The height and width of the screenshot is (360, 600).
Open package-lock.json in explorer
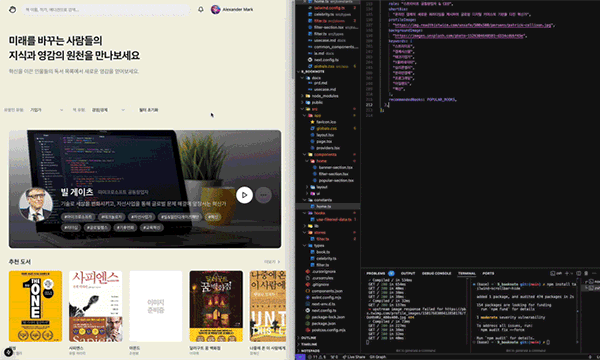pos(328,317)
